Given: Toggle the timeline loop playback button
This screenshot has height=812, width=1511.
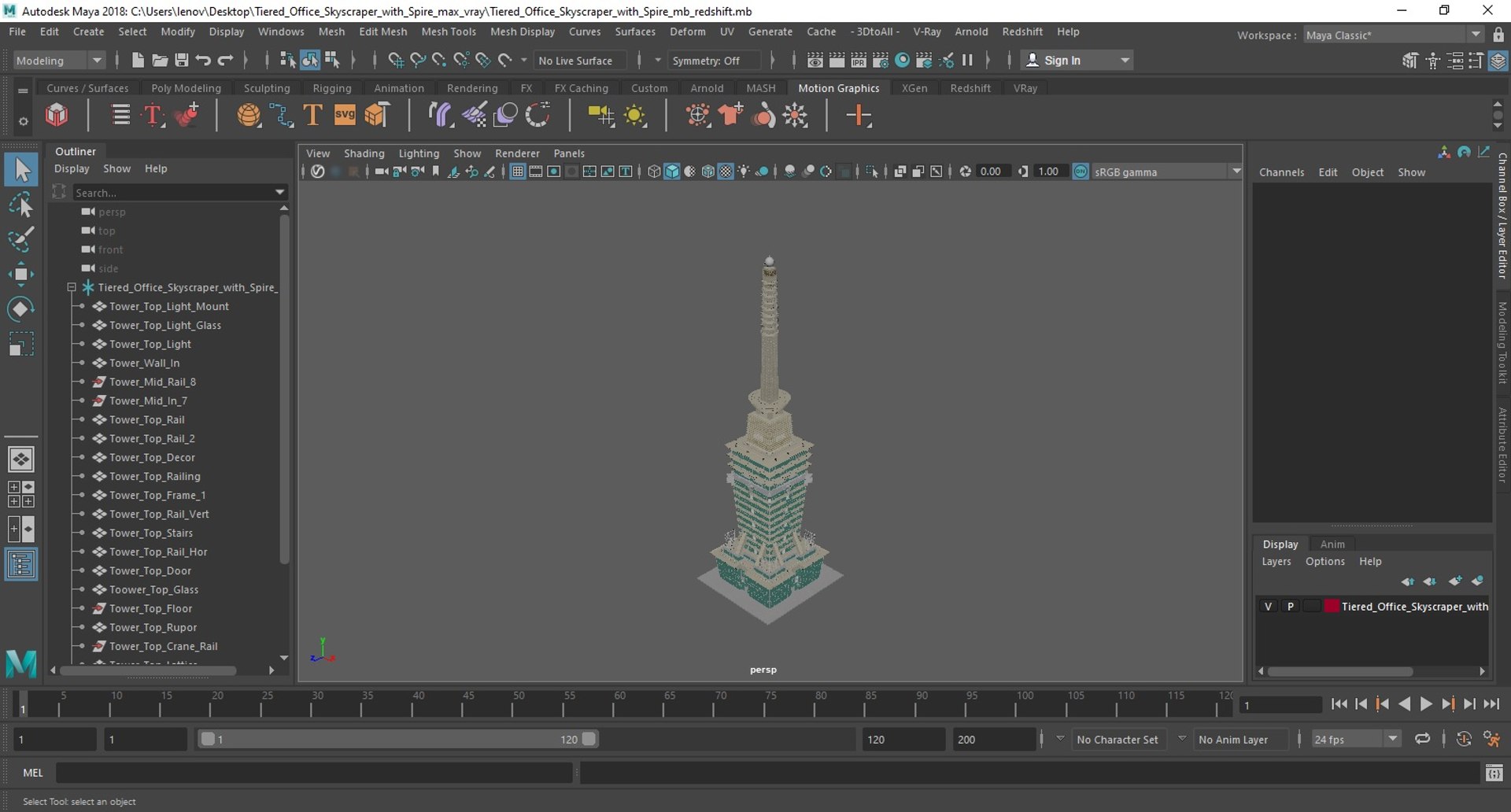Looking at the screenshot, I should tap(1422, 739).
